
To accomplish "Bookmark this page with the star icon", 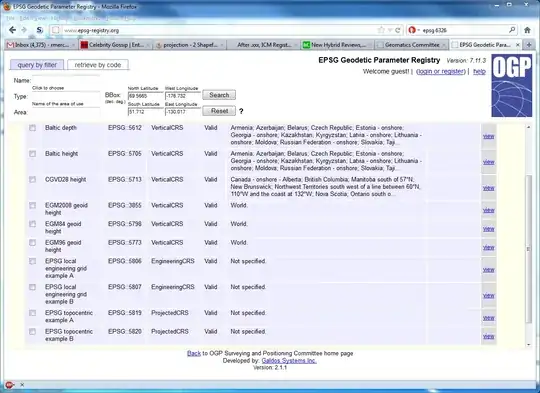I will pos(381,30).
